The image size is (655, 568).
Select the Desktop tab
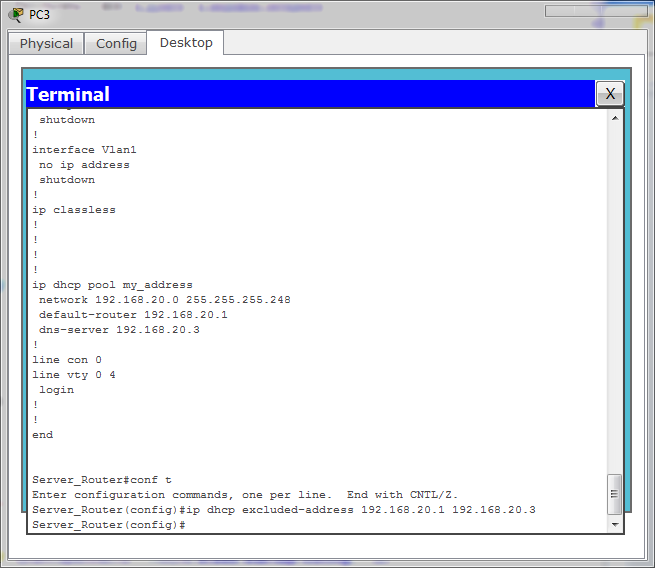(186, 43)
